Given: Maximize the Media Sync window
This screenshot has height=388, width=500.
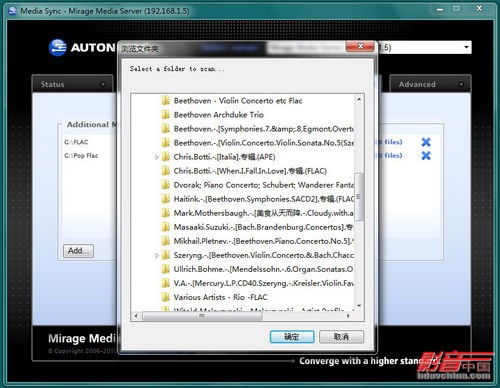Looking at the screenshot, I should pos(456,9).
